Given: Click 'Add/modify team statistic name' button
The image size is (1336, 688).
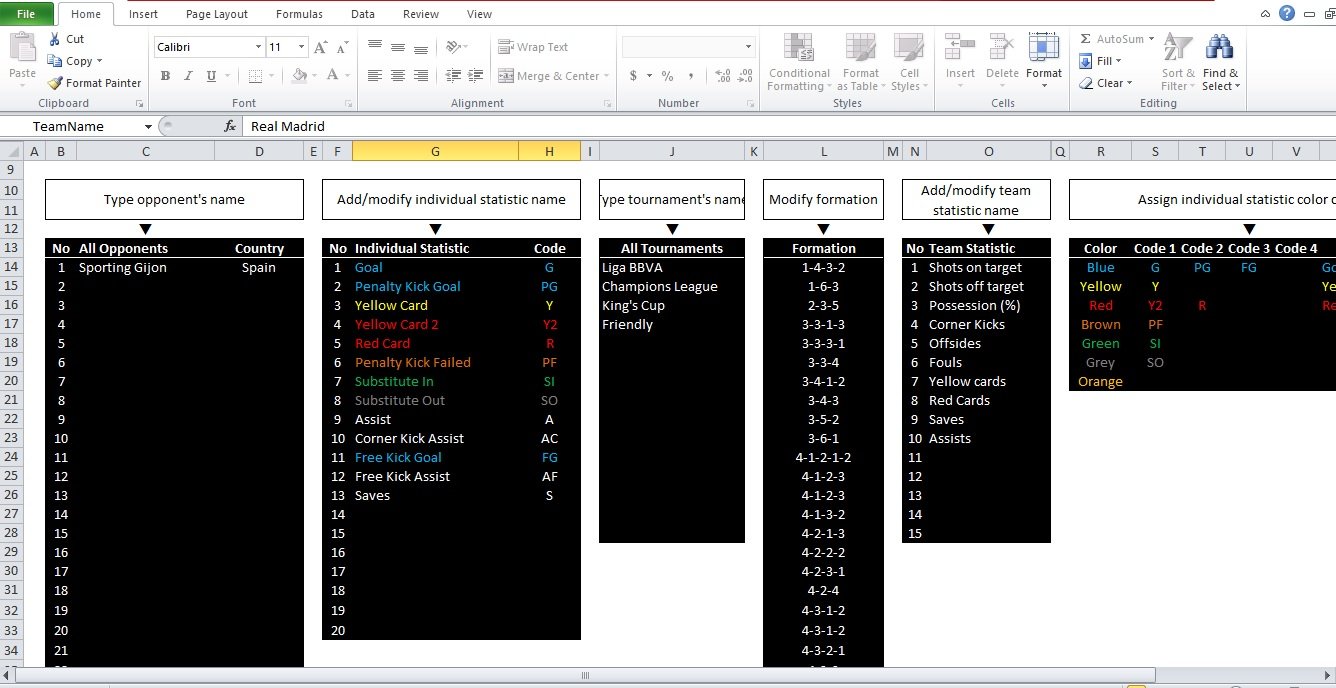Looking at the screenshot, I should pos(976,200).
